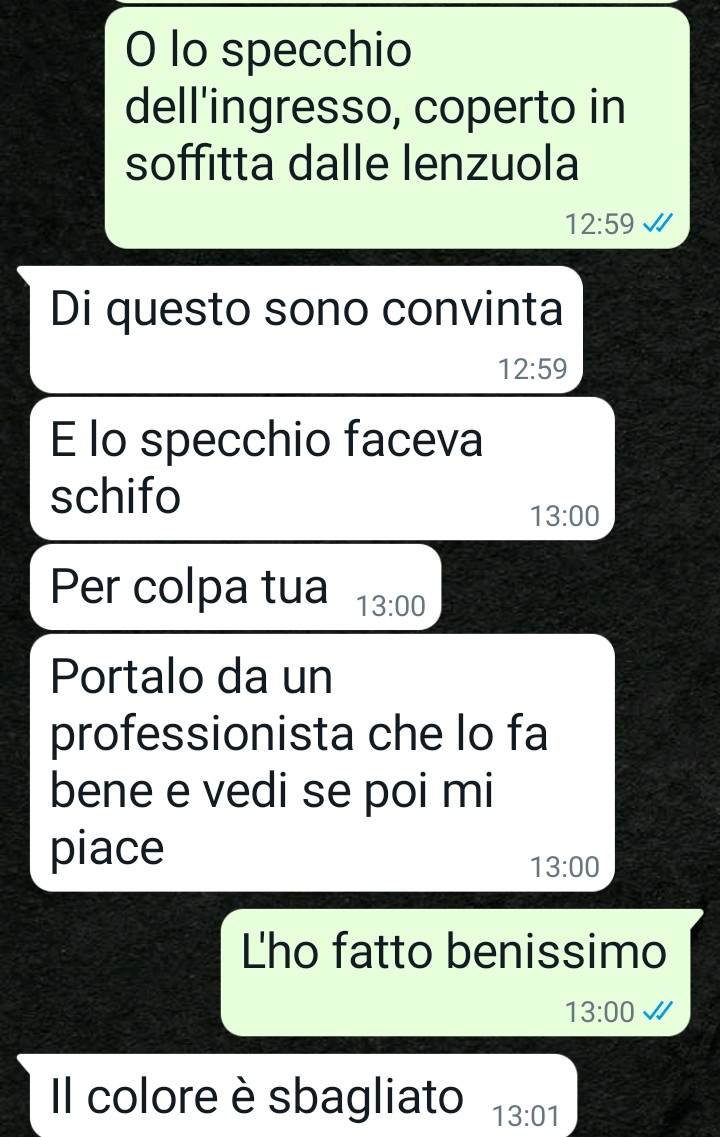Tap the word "professionista" in the message
This screenshot has height=1137, width=720.
point(202,736)
